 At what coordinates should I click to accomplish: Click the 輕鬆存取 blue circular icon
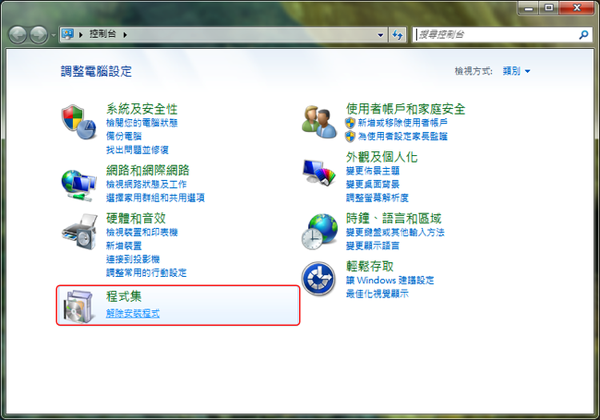[318, 279]
